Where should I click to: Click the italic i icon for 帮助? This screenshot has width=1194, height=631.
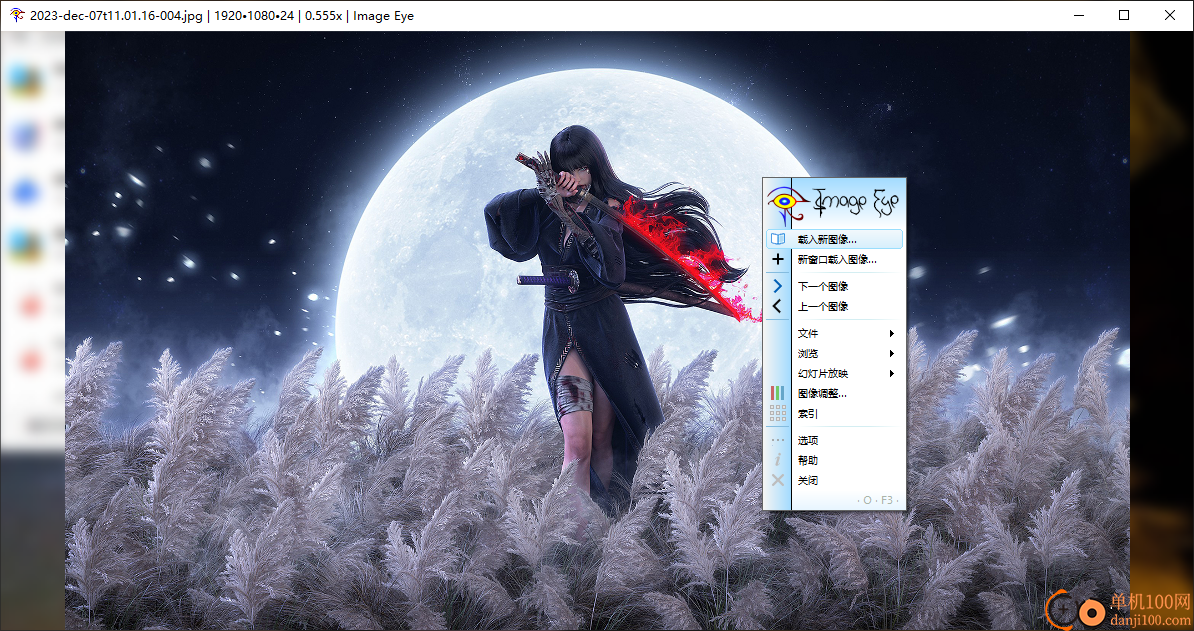pos(777,460)
